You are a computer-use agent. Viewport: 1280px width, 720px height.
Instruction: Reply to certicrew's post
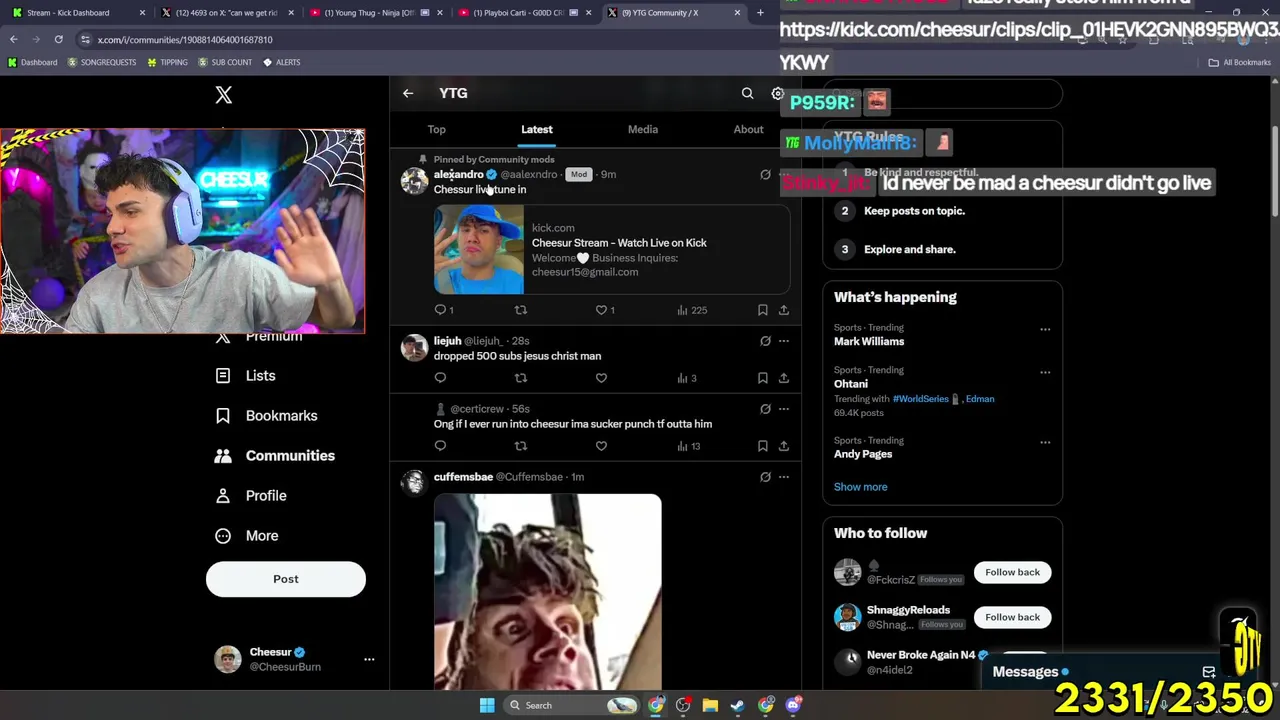[440, 446]
